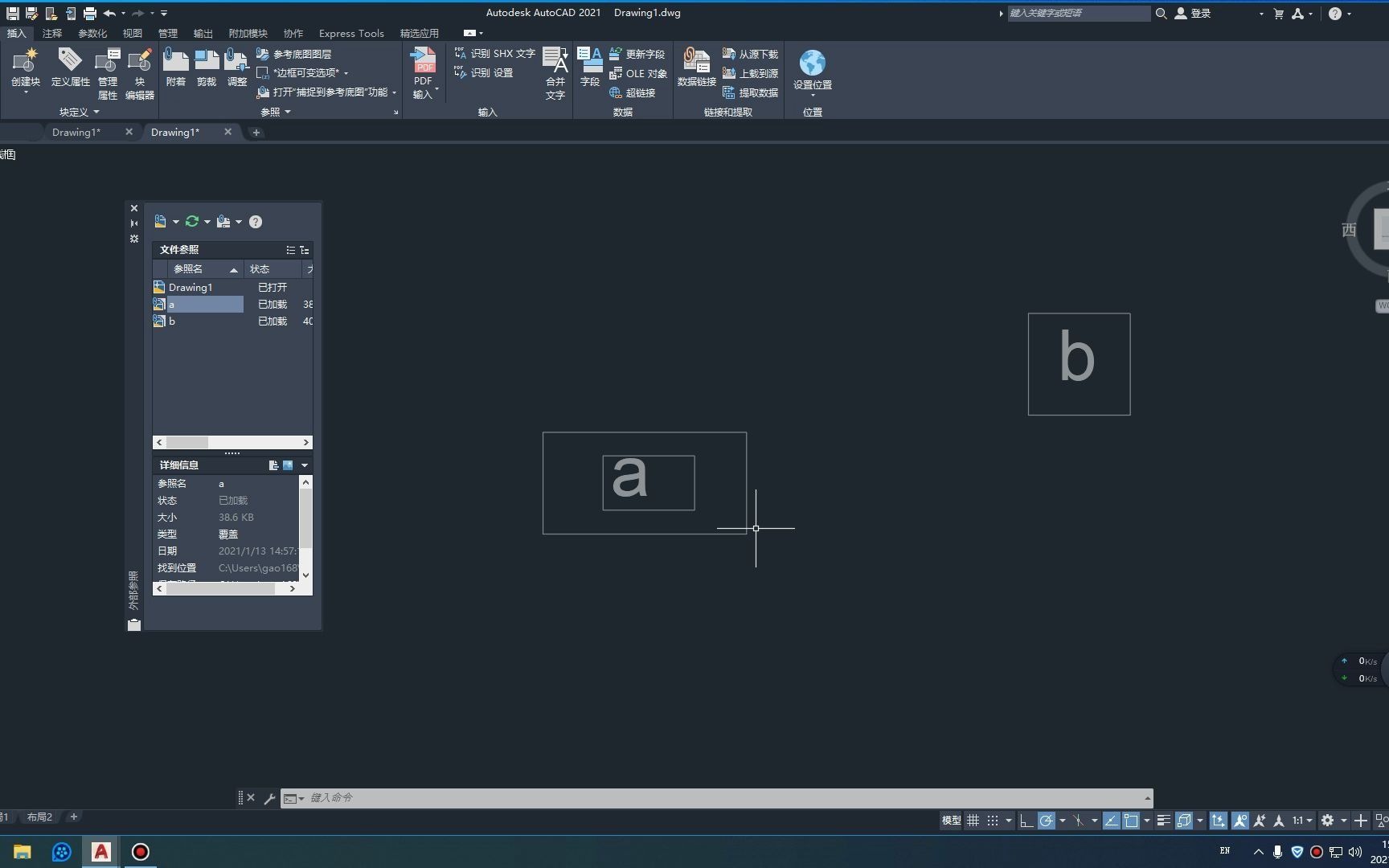Click the auto-hide icon on palette title strip
The height and width of the screenshot is (868, 1389).
[x=134, y=223]
